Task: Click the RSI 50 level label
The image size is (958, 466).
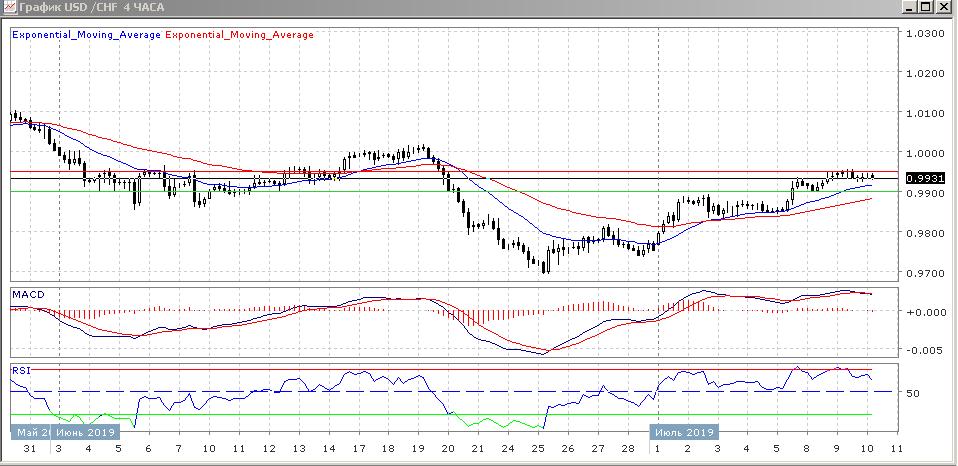Action: pos(913,393)
